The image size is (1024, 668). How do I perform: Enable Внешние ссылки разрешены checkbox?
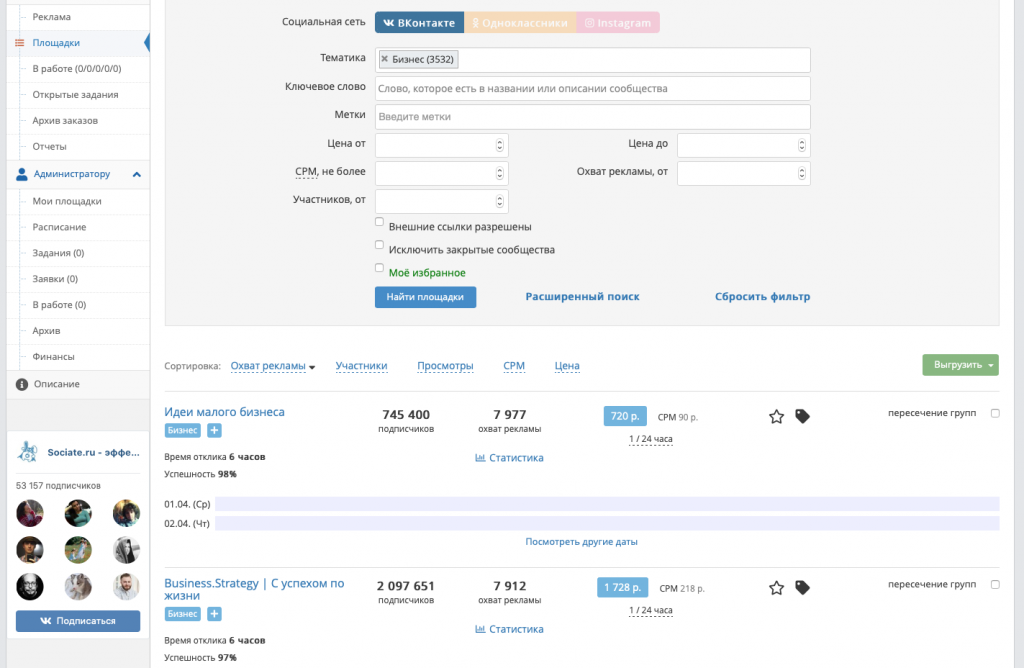(379, 223)
